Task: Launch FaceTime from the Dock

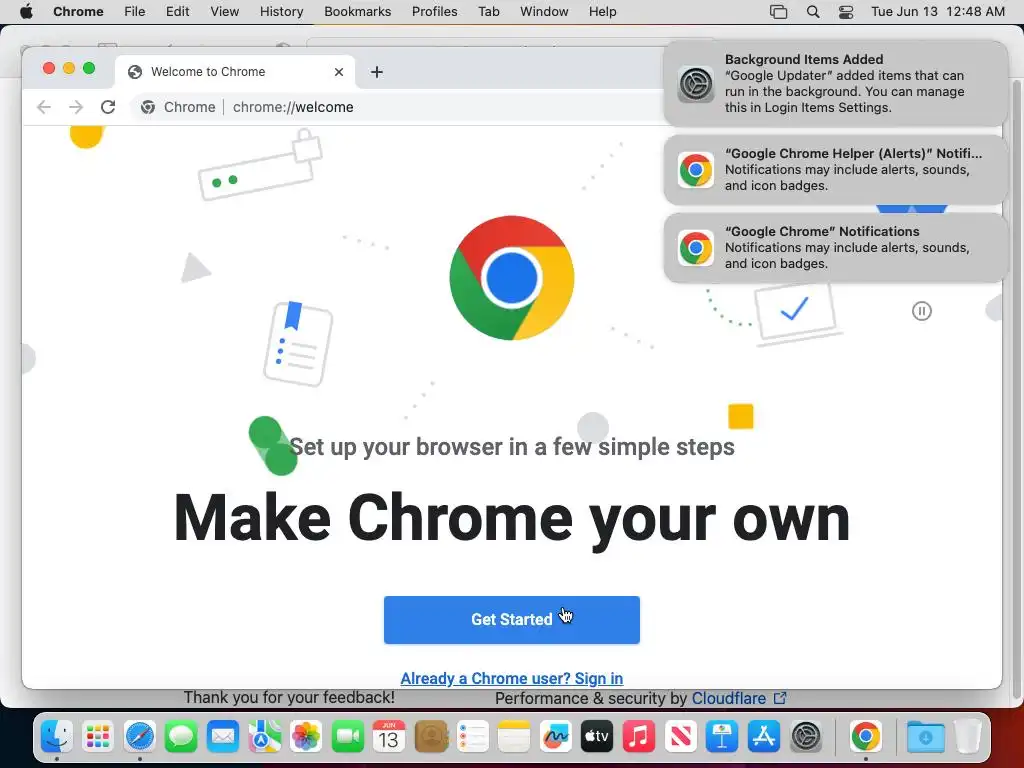Action: tap(347, 737)
